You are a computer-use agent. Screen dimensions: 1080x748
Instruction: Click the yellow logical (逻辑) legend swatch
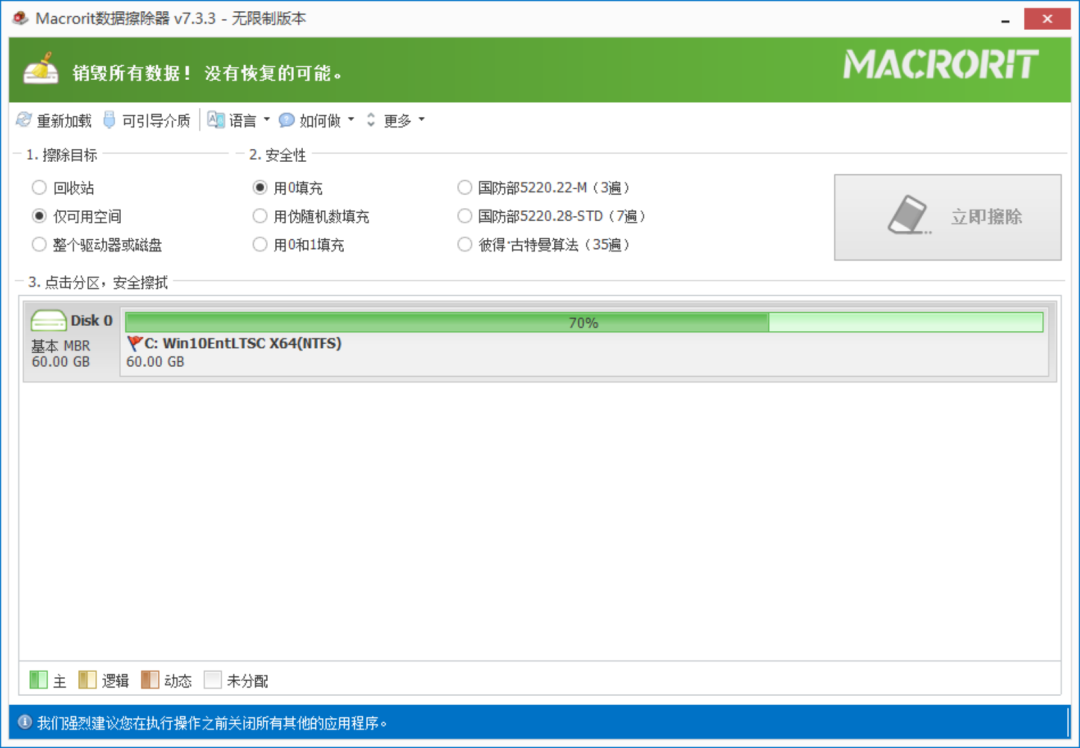tap(87, 680)
